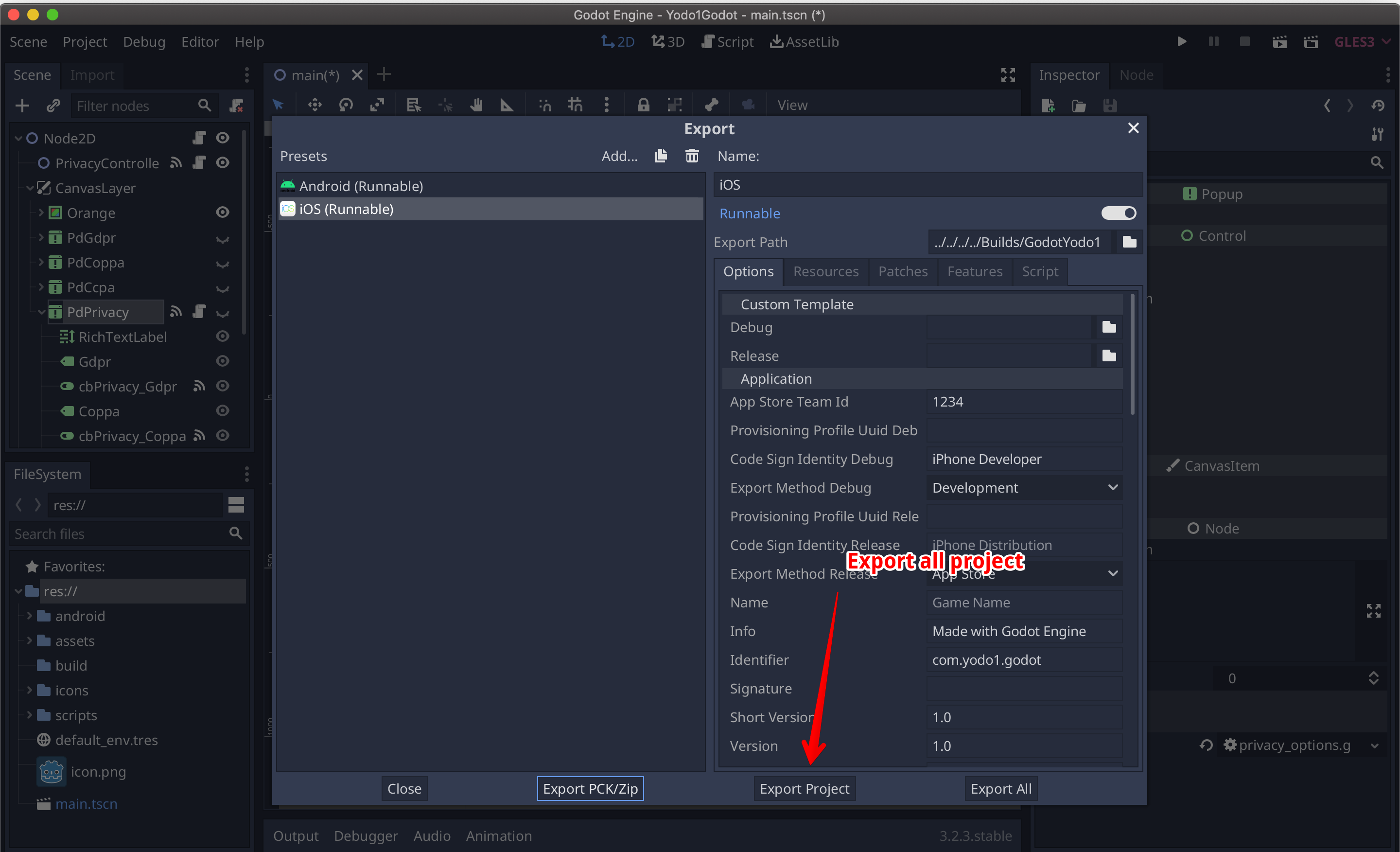Open the Project menu
1400x852 pixels.
tap(85, 41)
